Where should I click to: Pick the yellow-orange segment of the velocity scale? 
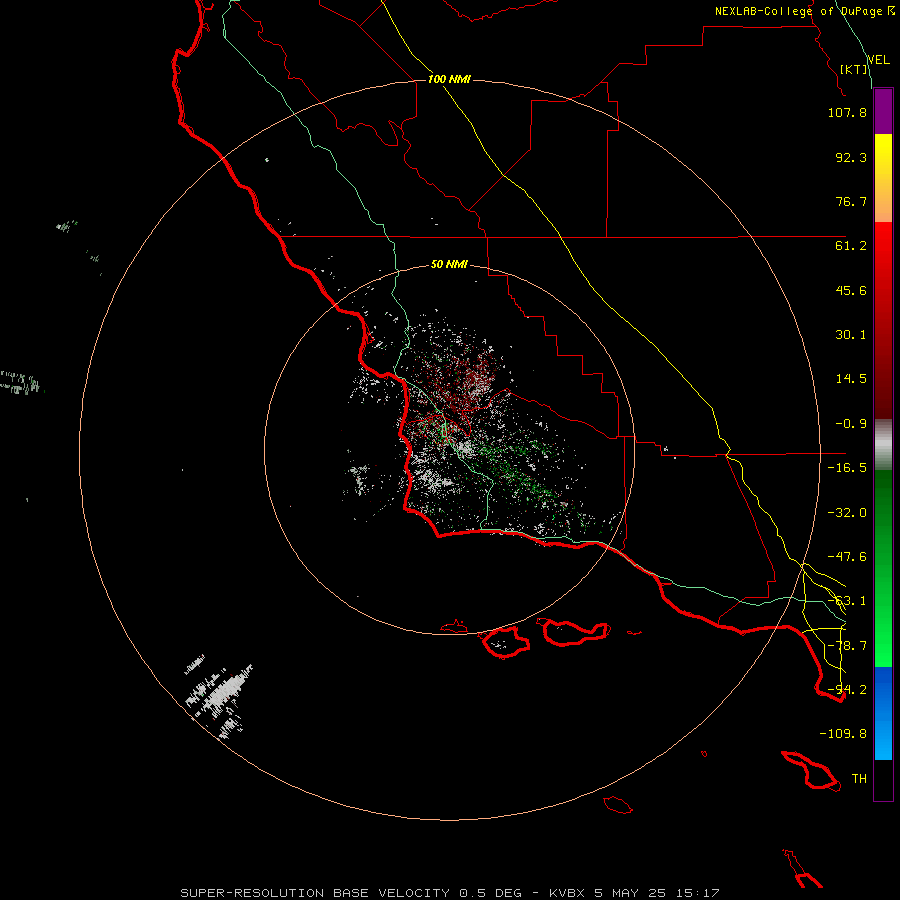[883, 178]
